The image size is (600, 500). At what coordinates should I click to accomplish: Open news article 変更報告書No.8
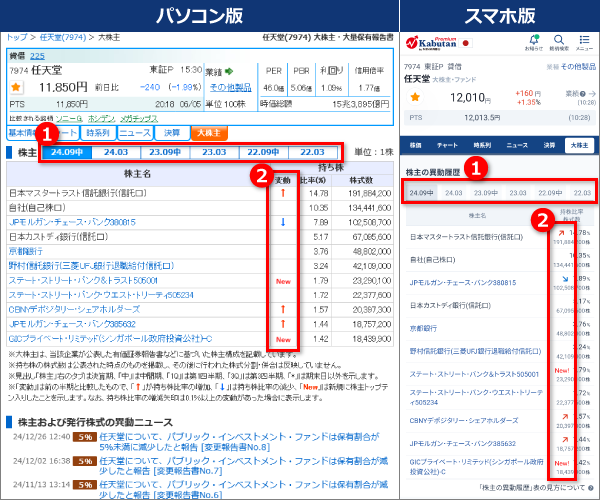(x=239, y=441)
